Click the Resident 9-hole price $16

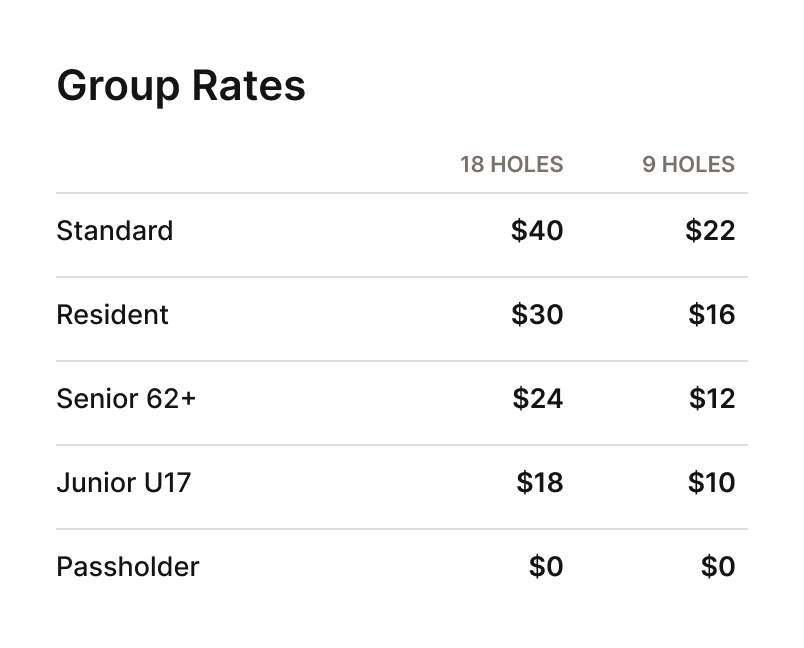coord(712,315)
